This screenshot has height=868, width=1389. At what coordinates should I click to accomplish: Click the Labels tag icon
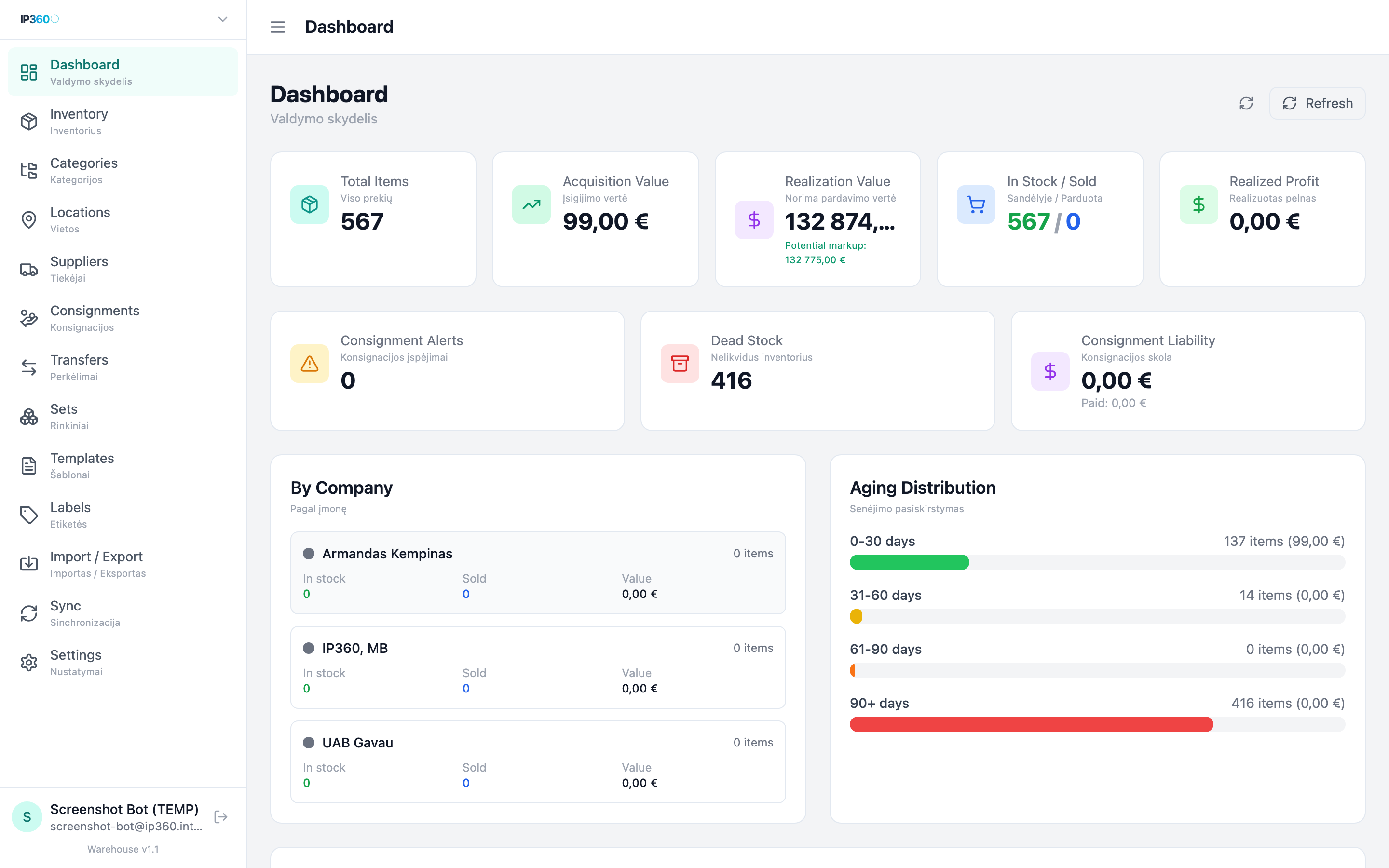tap(29, 515)
